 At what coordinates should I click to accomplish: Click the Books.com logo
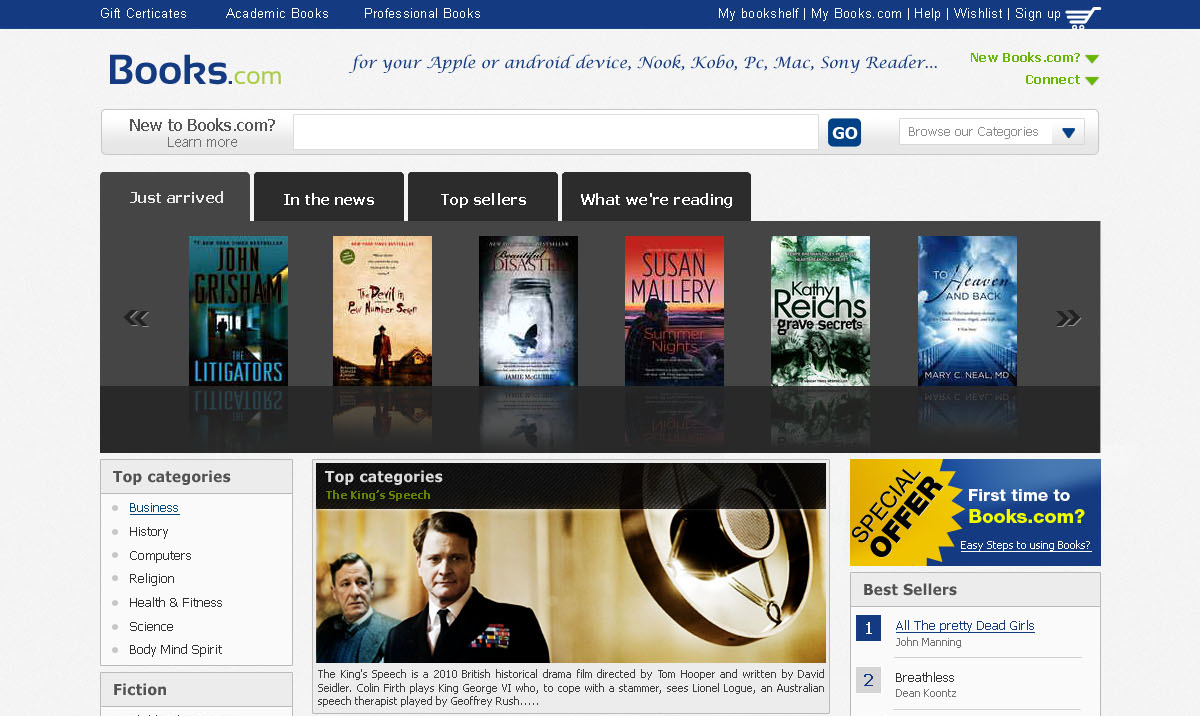coord(195,70)
